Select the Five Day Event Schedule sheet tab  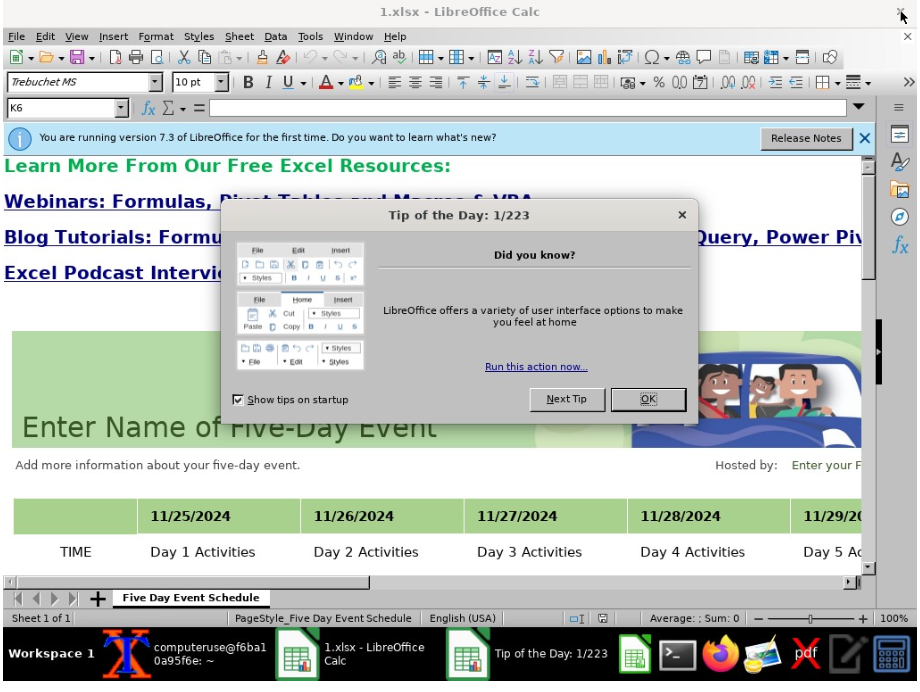click(191, 598)
